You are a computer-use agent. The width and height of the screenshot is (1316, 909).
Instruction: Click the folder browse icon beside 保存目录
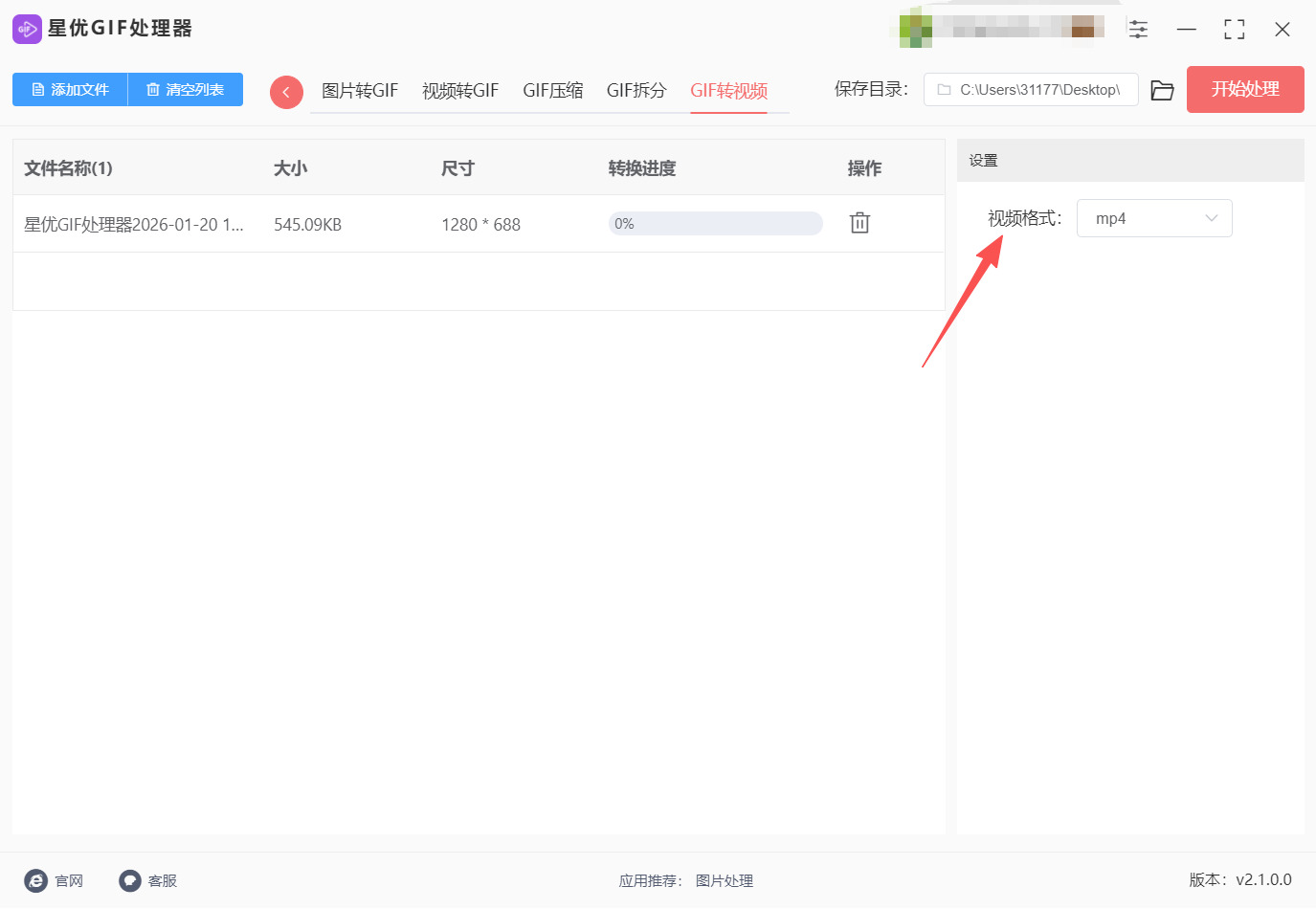coord(1162,89)
